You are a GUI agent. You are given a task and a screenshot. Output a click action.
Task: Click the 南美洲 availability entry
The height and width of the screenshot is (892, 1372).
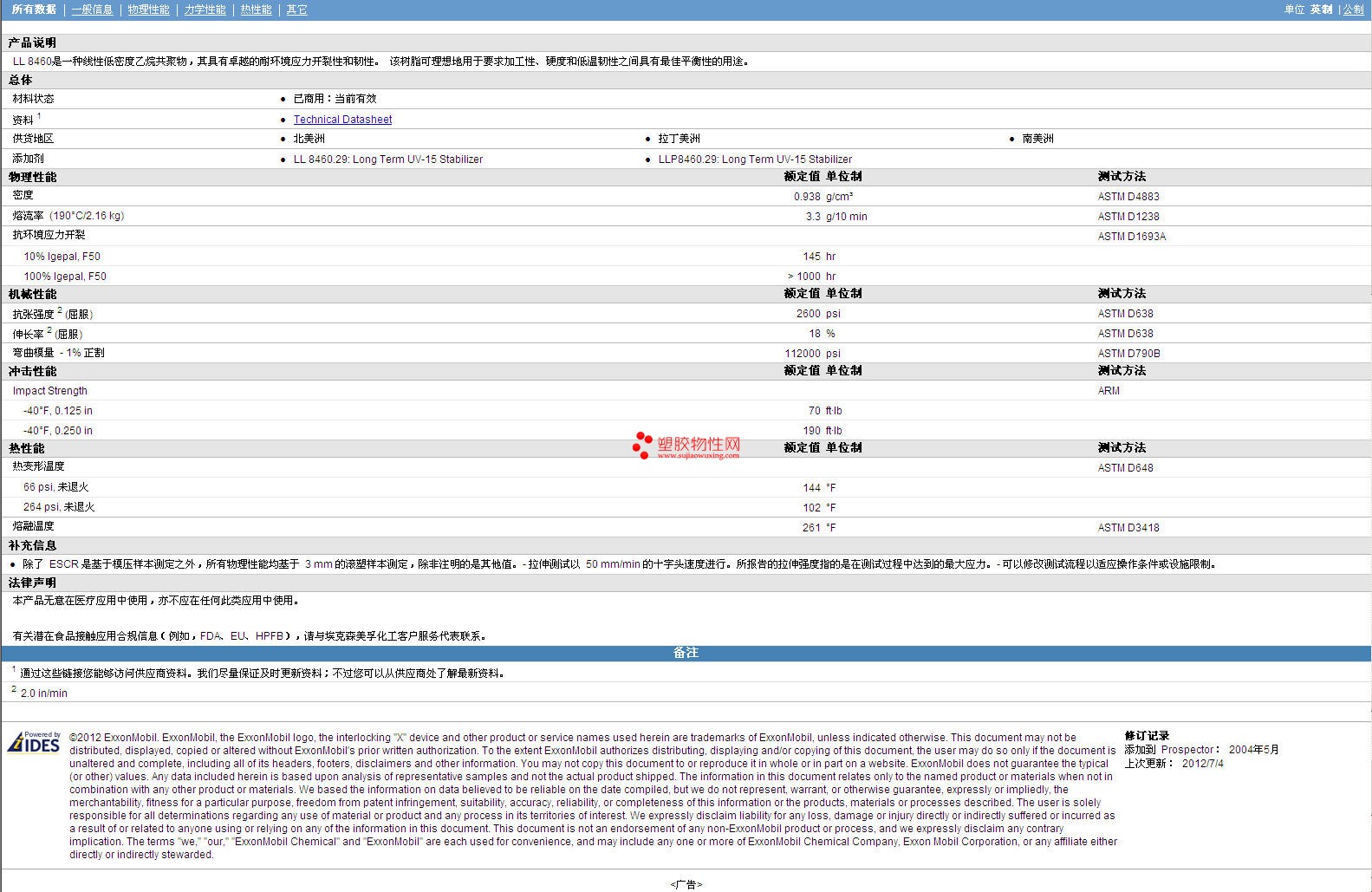coord(1038,139)
